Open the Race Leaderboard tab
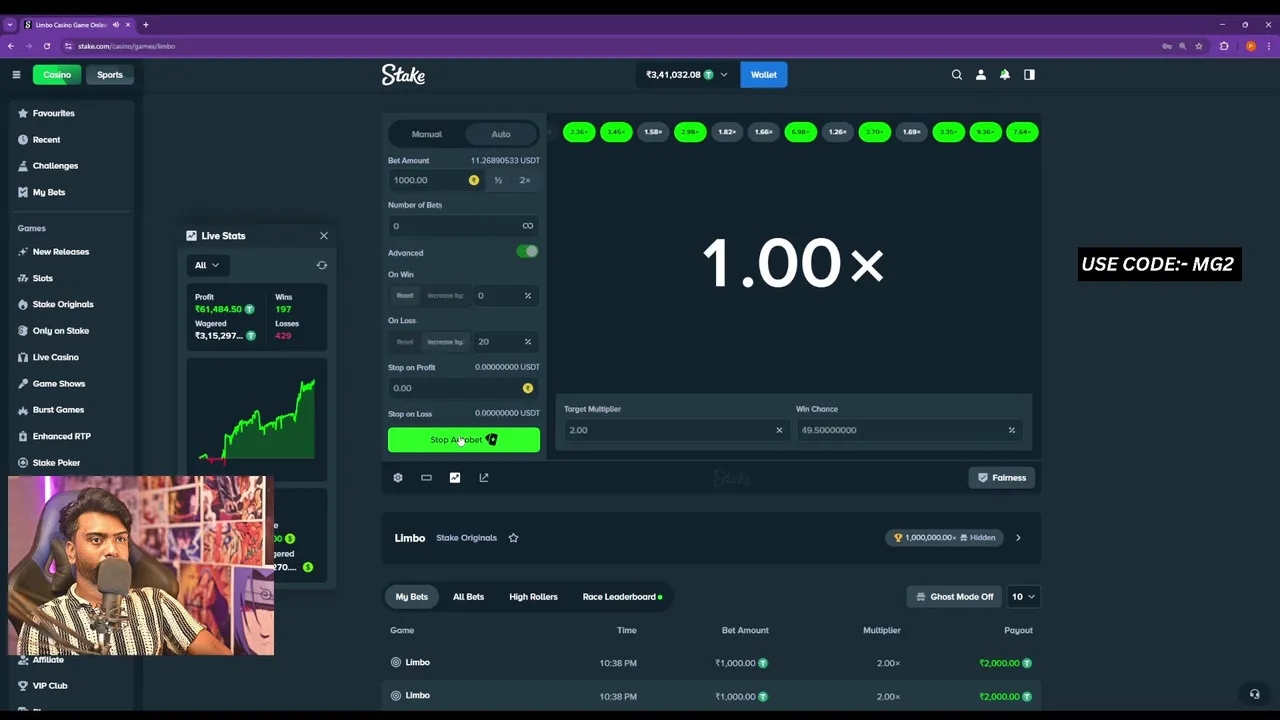1280x720 pixels. (x=622, y=597)
